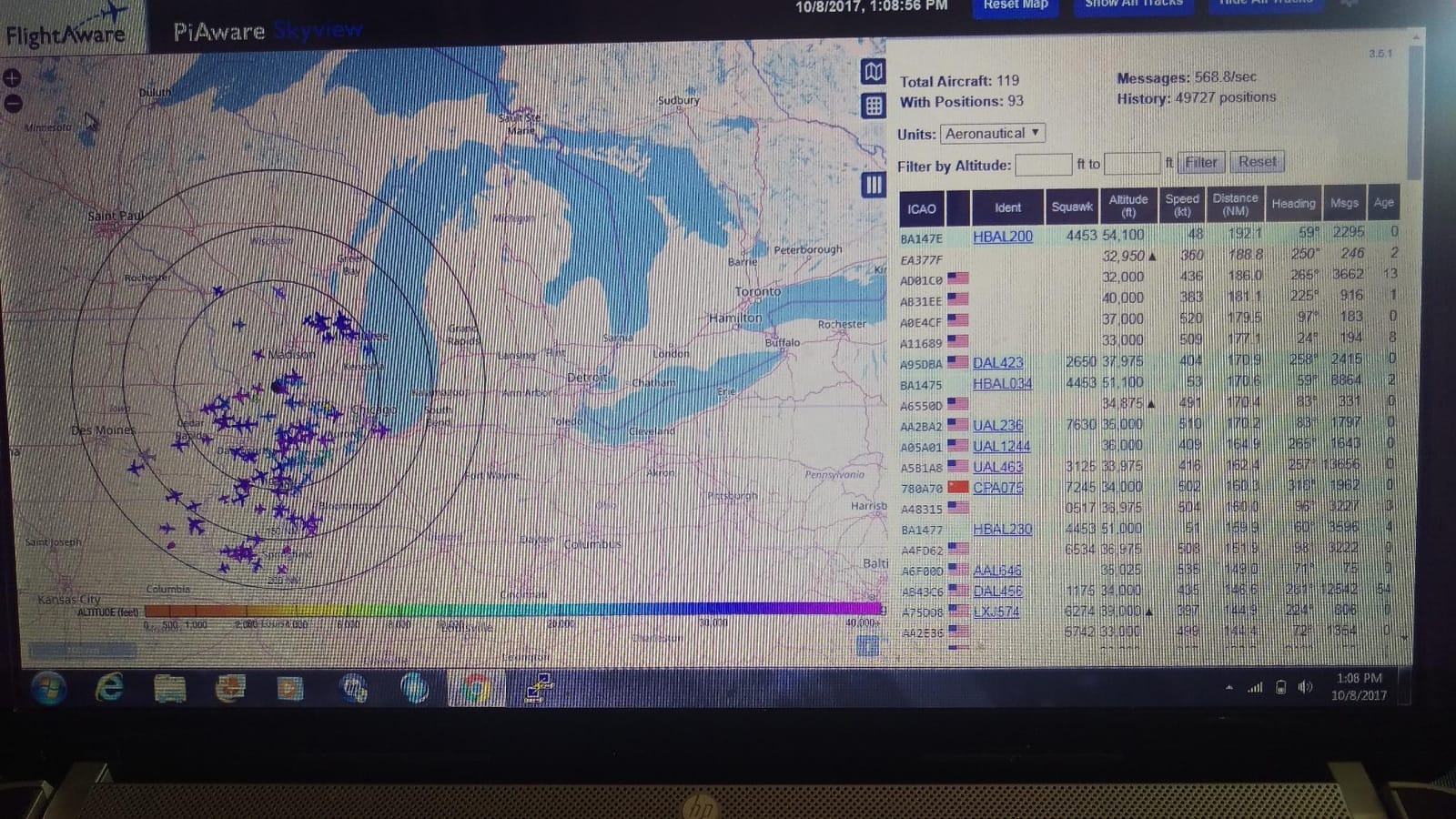
Task: Open CPA075 flight link
Action: tap(998, 488)
